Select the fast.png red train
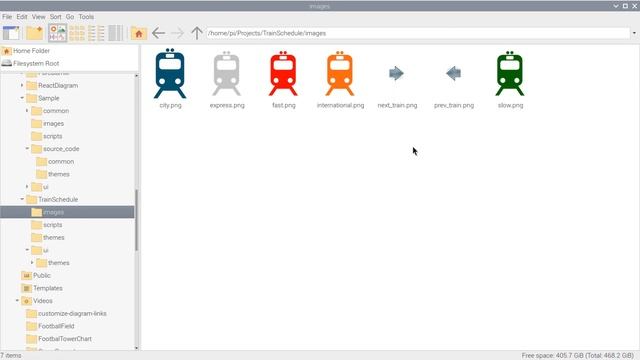 click(283, 79)
